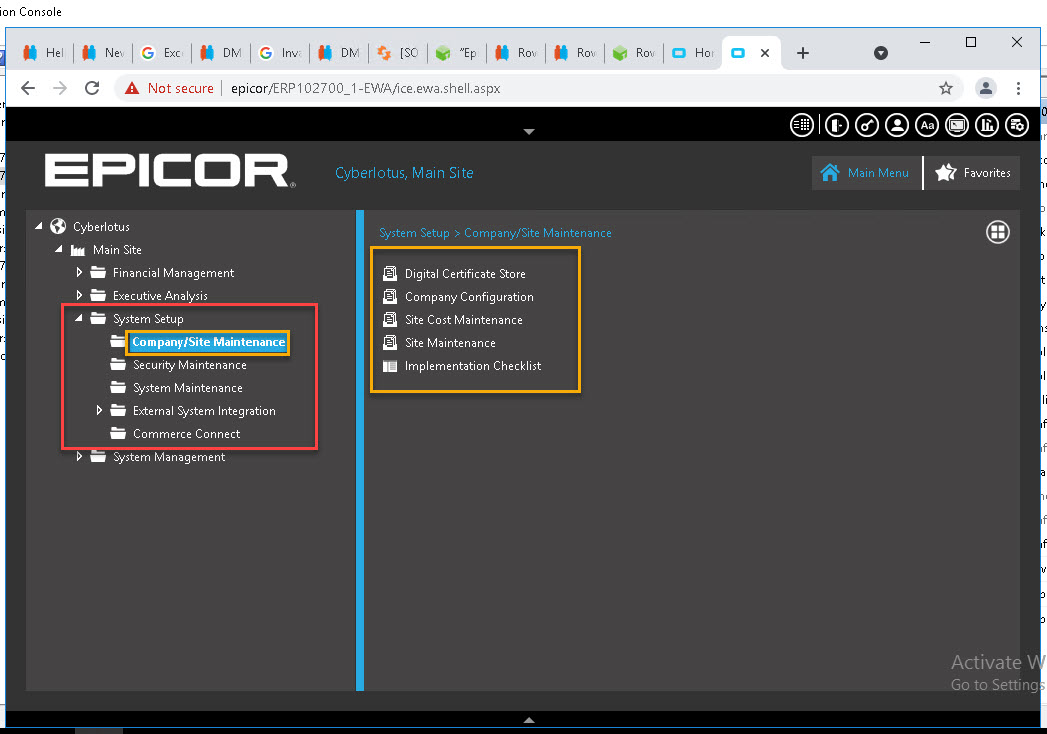Open Site Cost Maintenance
Screen dimensions: 1047x734
click(x=463, y=320)
